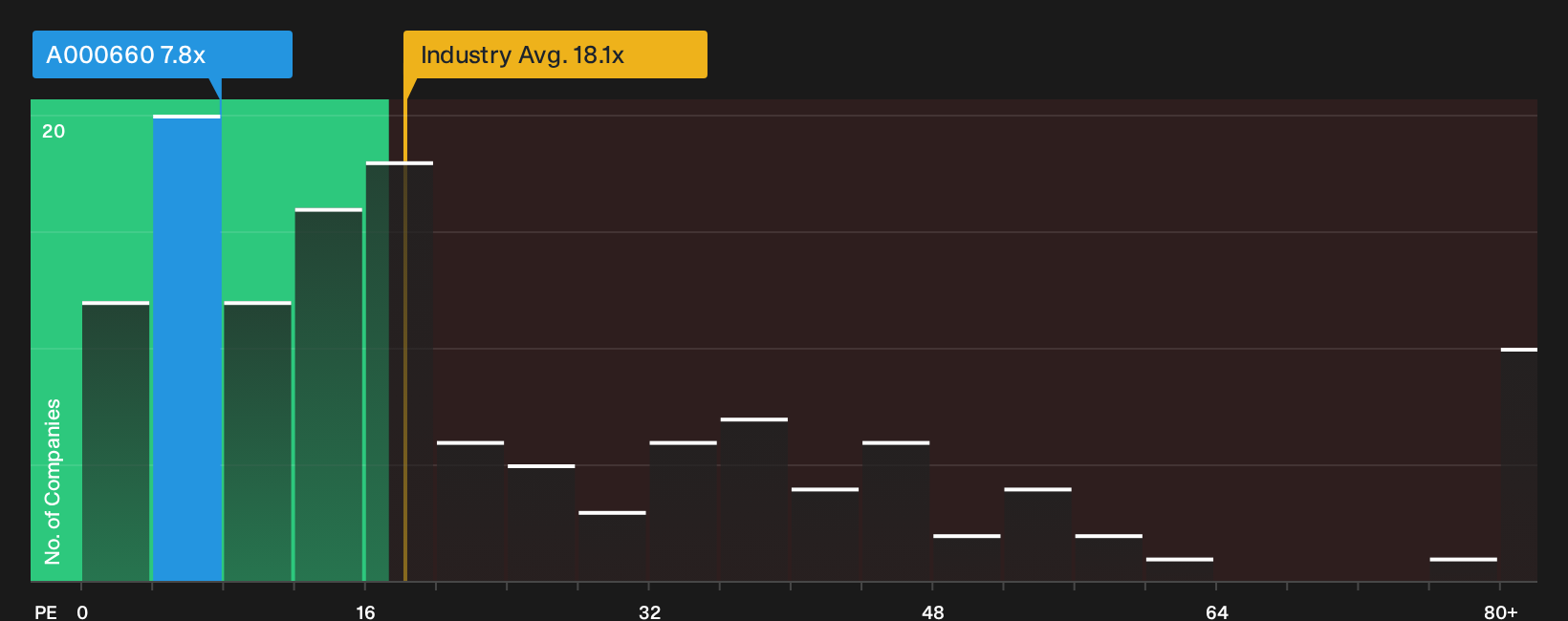Image resolution: width=1568 pixels, height=621 pixels.
Task: Click the short bar just left of PE 64
Action: 1180,569
